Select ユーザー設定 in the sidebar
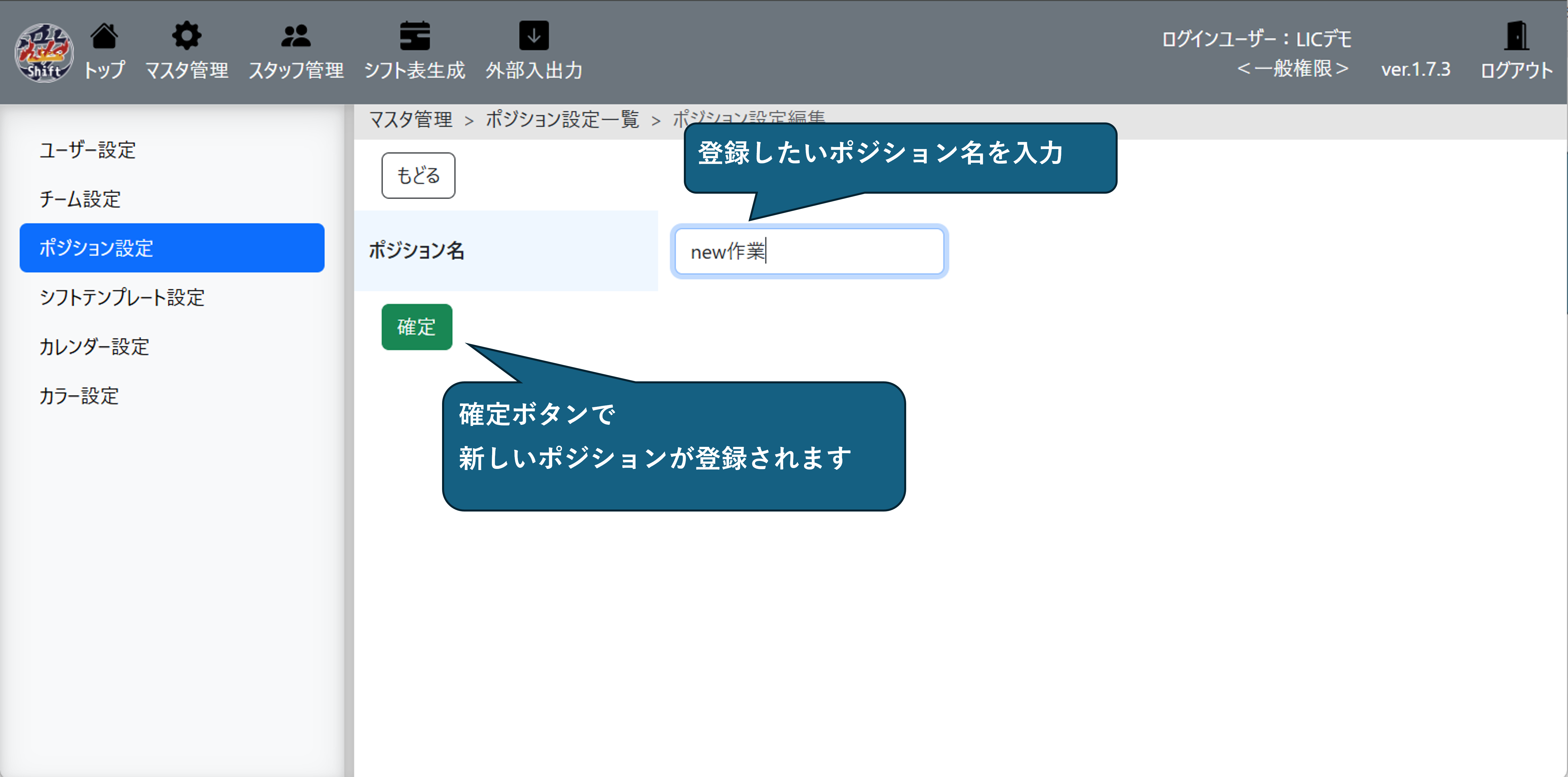 88,150
